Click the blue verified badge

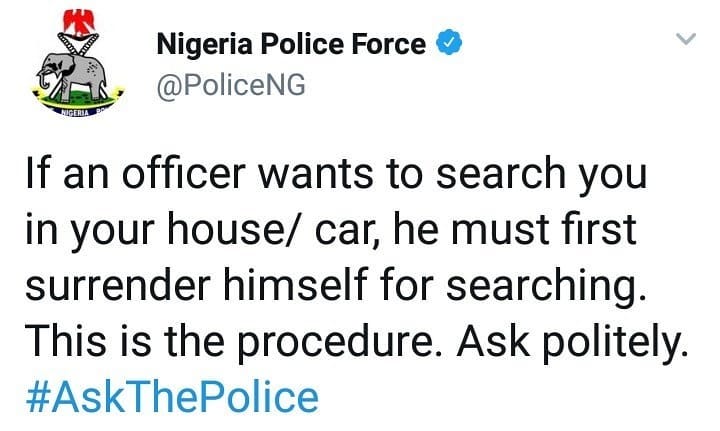(x=451, y=44)
